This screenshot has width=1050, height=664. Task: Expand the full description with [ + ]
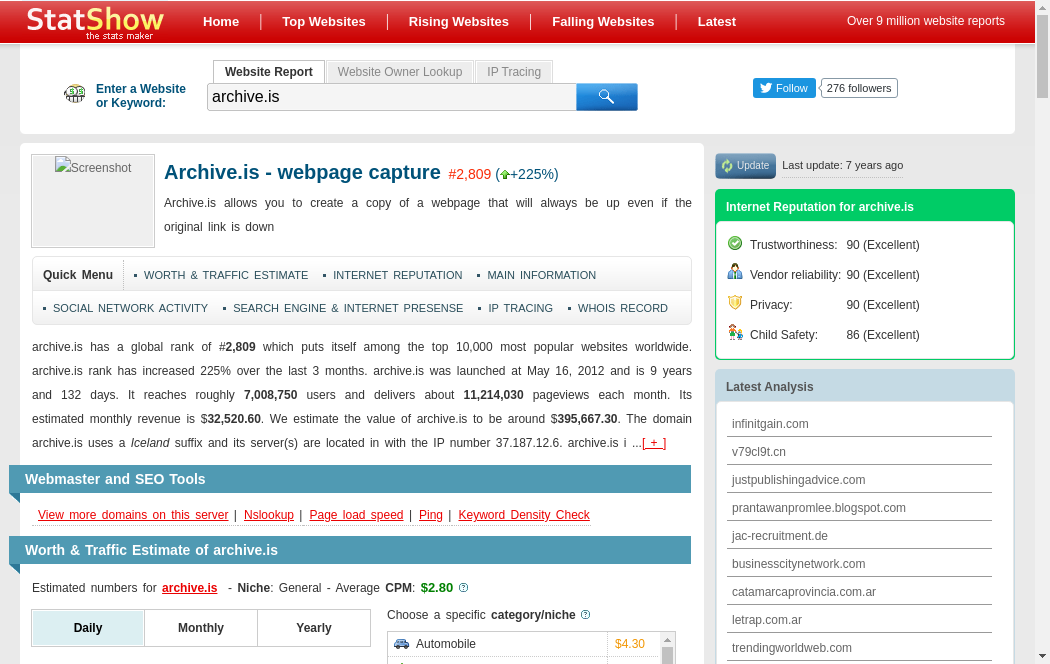tap(654, 443)
